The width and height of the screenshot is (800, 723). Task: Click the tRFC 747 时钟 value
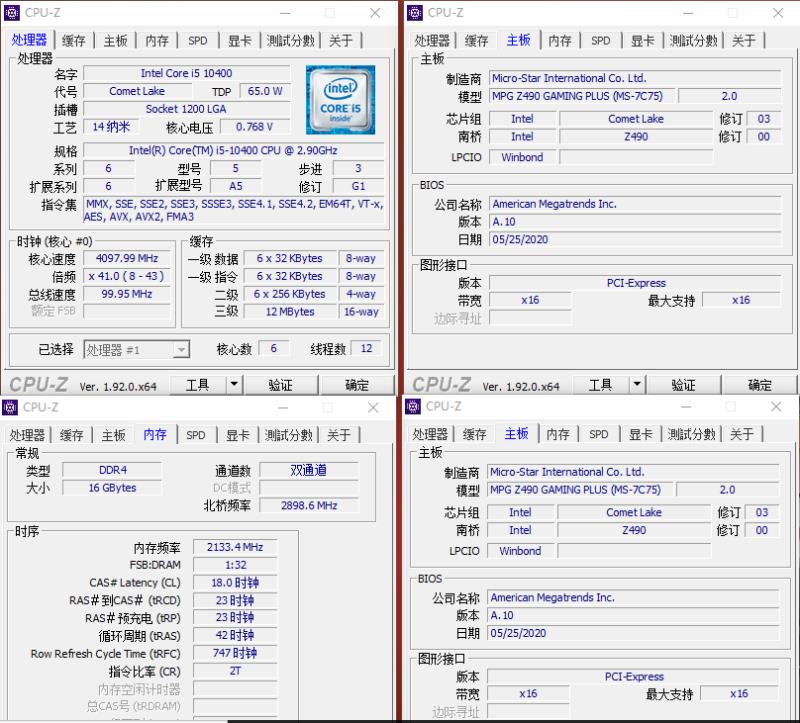click(x=235, y=653)
